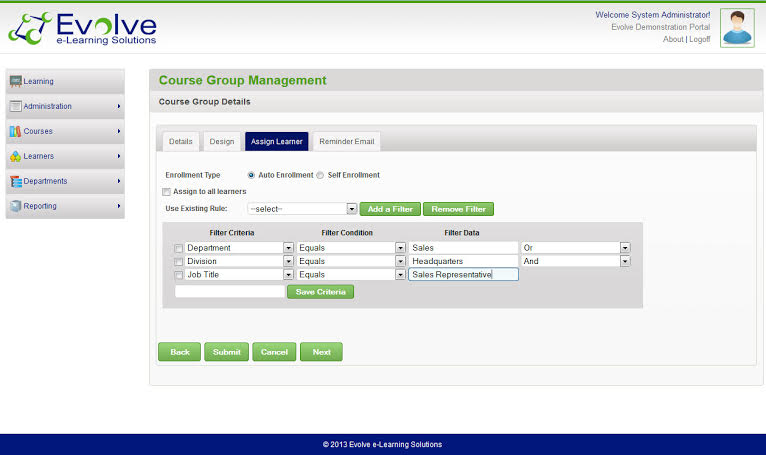Open the Courses menu item
The image size is (766, 455).
[65, 131]
